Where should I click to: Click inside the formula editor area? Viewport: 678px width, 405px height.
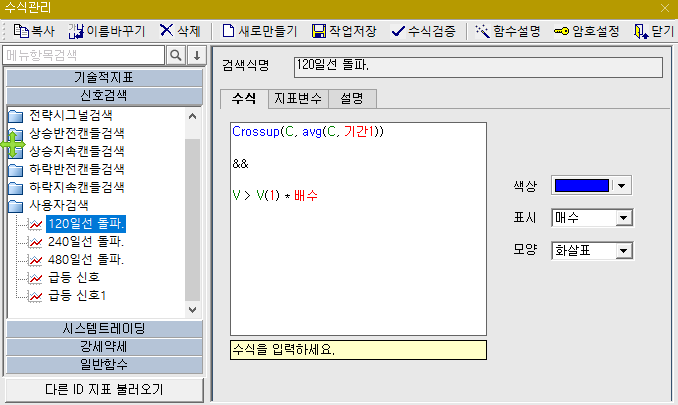tap(358, 229)
